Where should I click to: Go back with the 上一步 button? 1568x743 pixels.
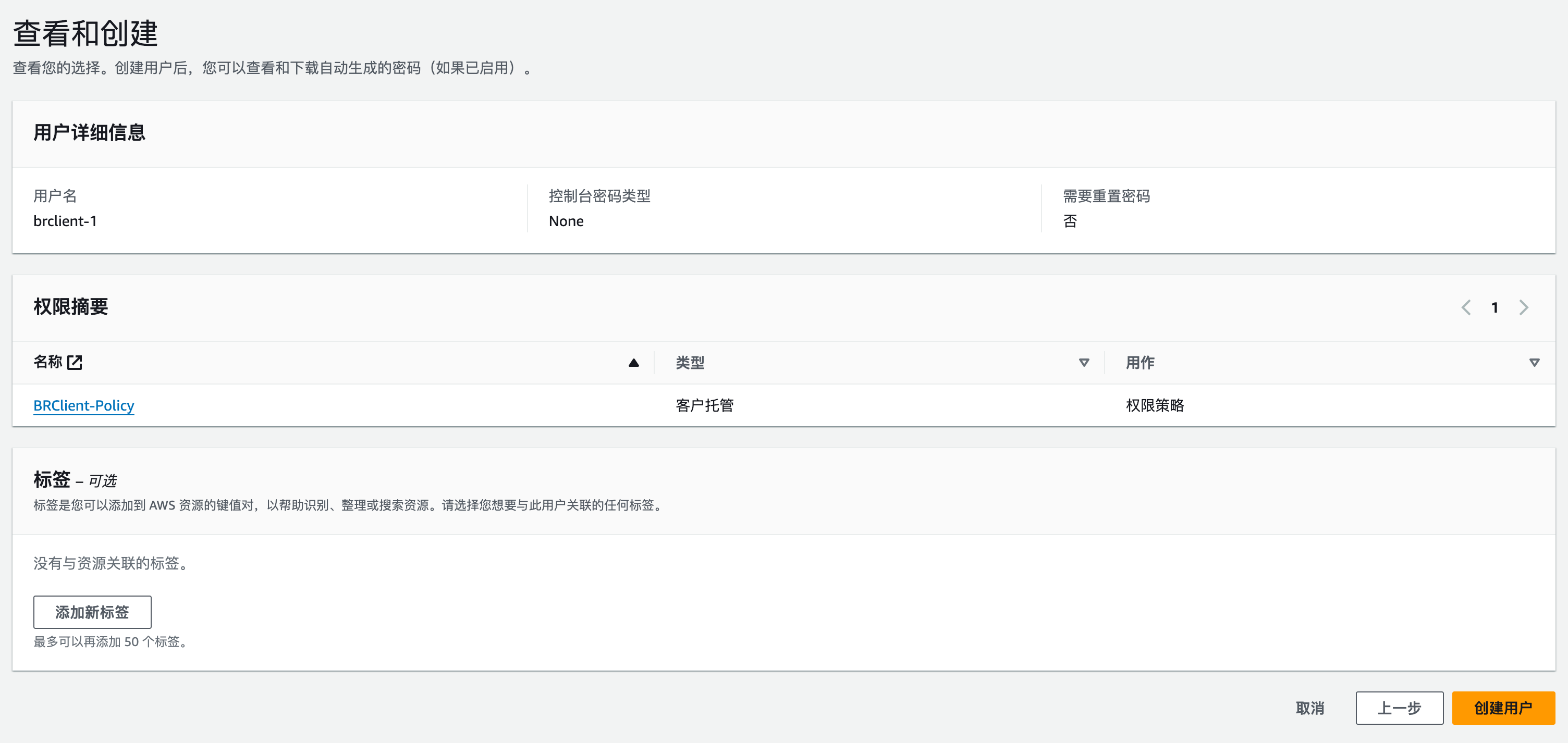pos(1399,708)
